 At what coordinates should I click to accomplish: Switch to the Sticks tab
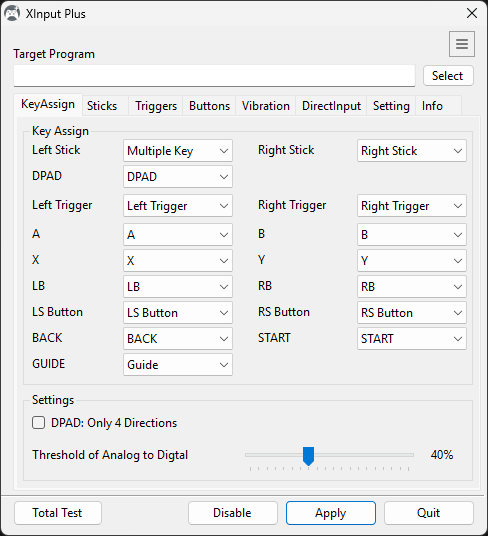[x=102, y=106]
